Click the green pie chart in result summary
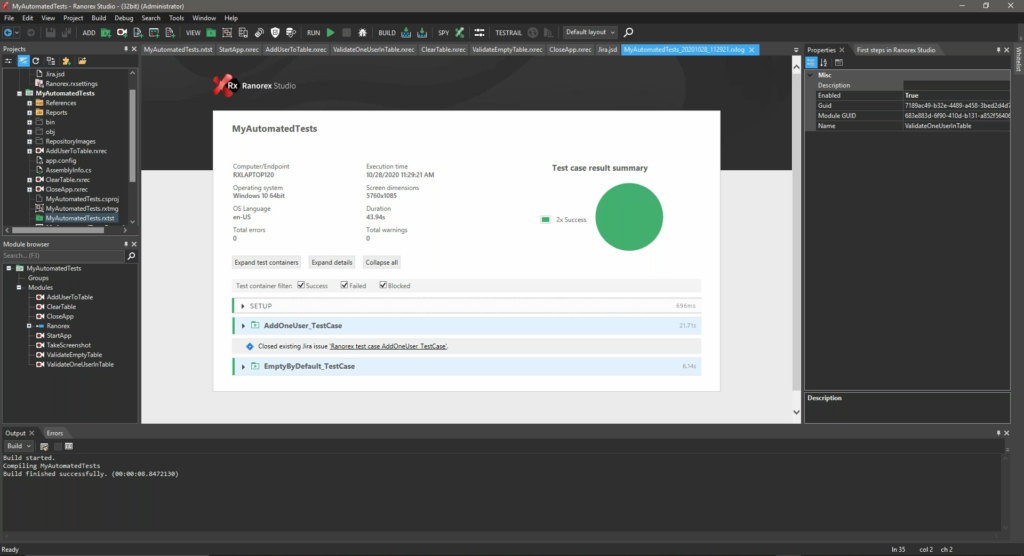The height and width of the screenshot is (556, 1024). point(629,217)
